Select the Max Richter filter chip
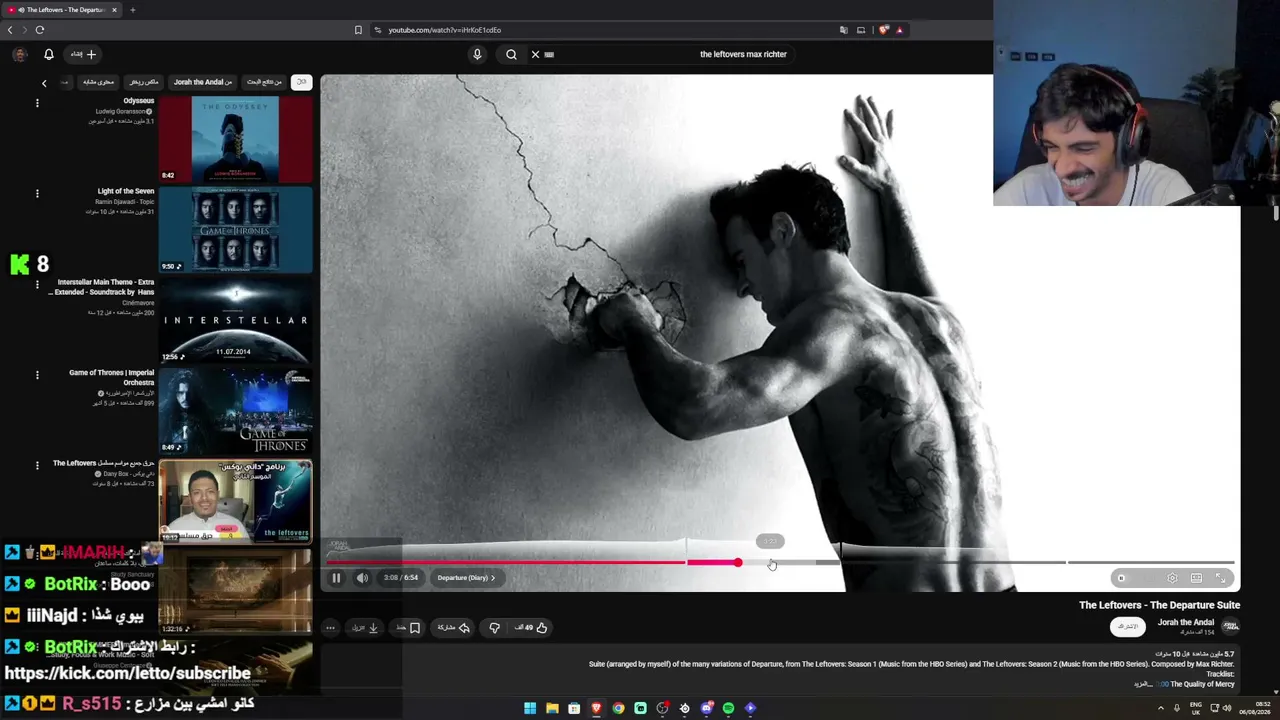The height and width of the screenshot is (720, 1280). click(144, 82)
